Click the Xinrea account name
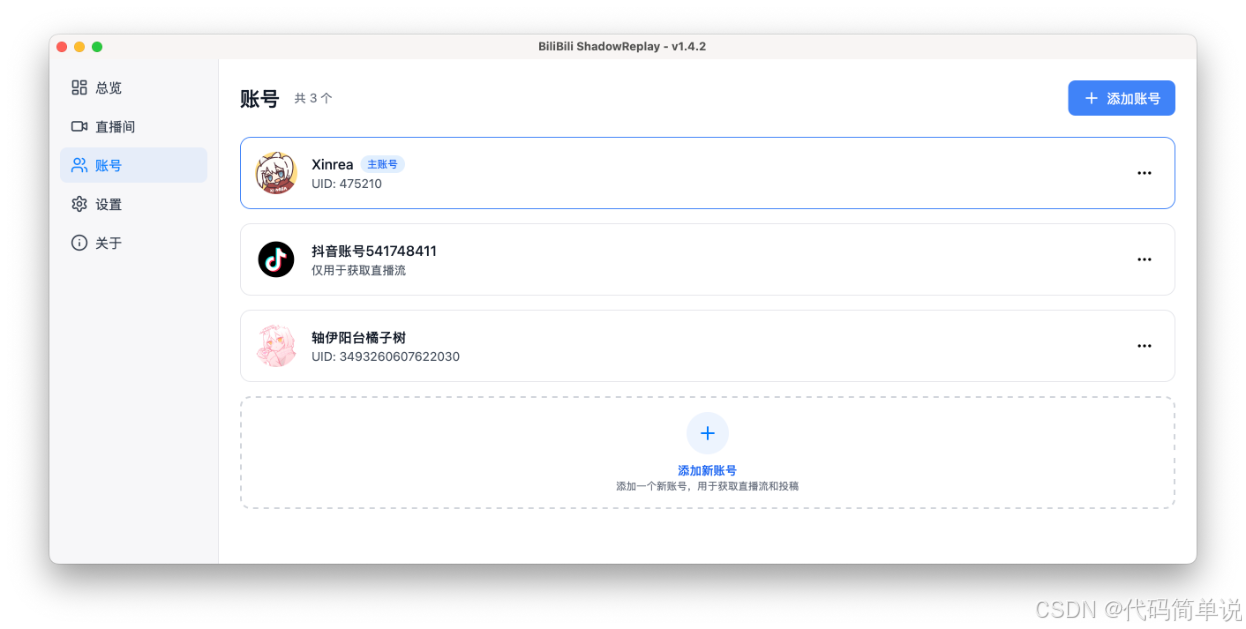Image resolution: width=1246 pixels, height=629 pixels. pos(332,164)
